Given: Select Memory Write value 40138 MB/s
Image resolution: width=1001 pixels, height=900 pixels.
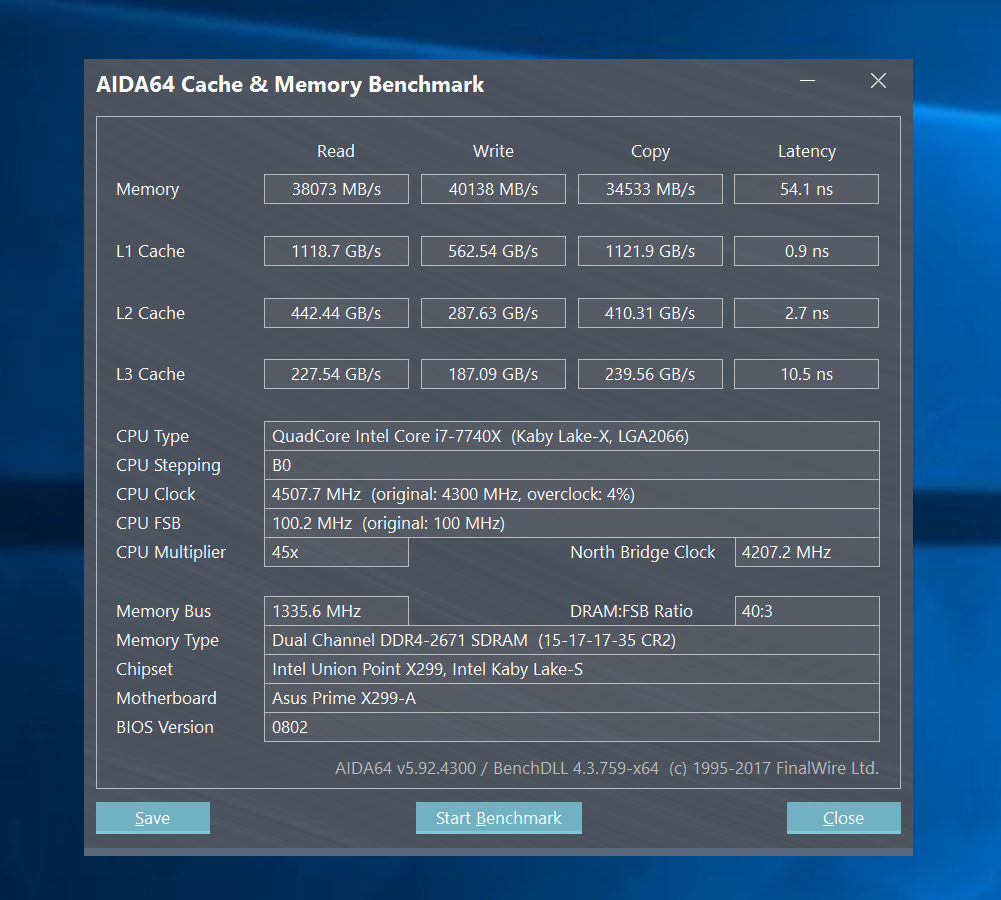Looking at the screenshot, I should coord(493,189).
